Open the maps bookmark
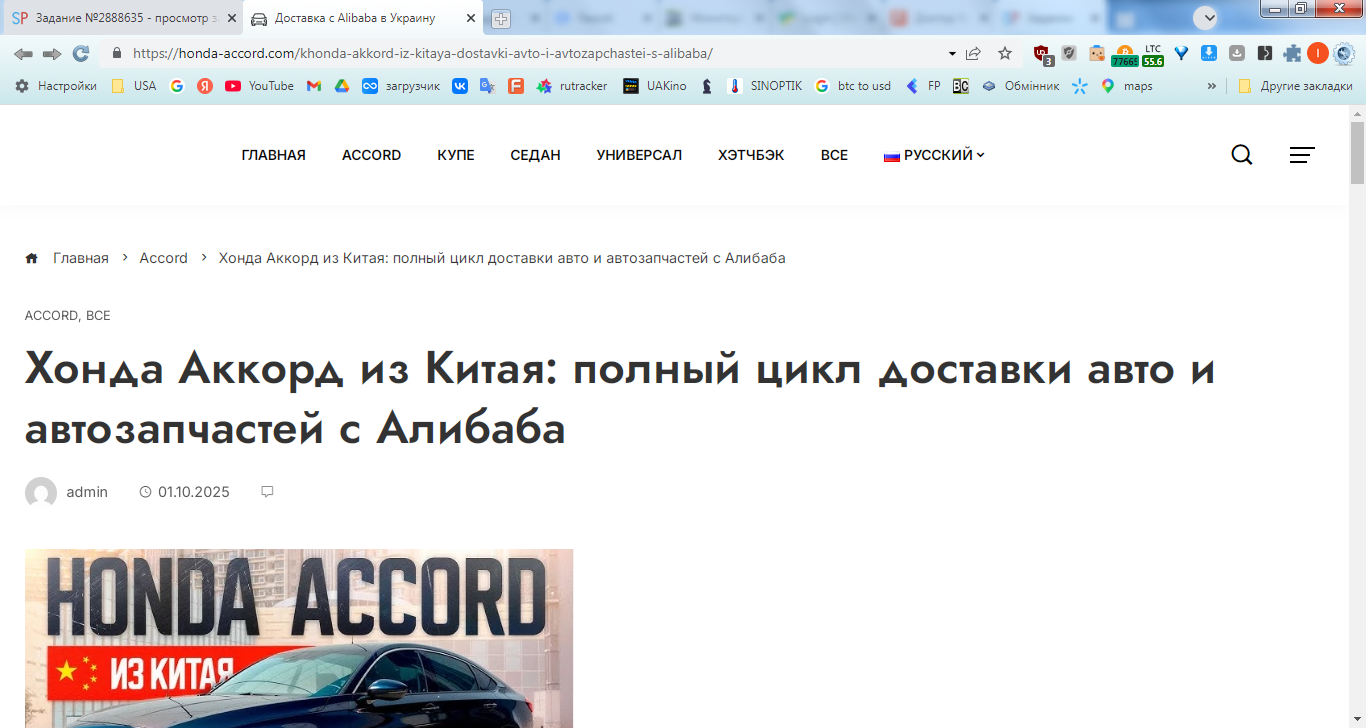1366x728 pixels. pos(1126,86)
